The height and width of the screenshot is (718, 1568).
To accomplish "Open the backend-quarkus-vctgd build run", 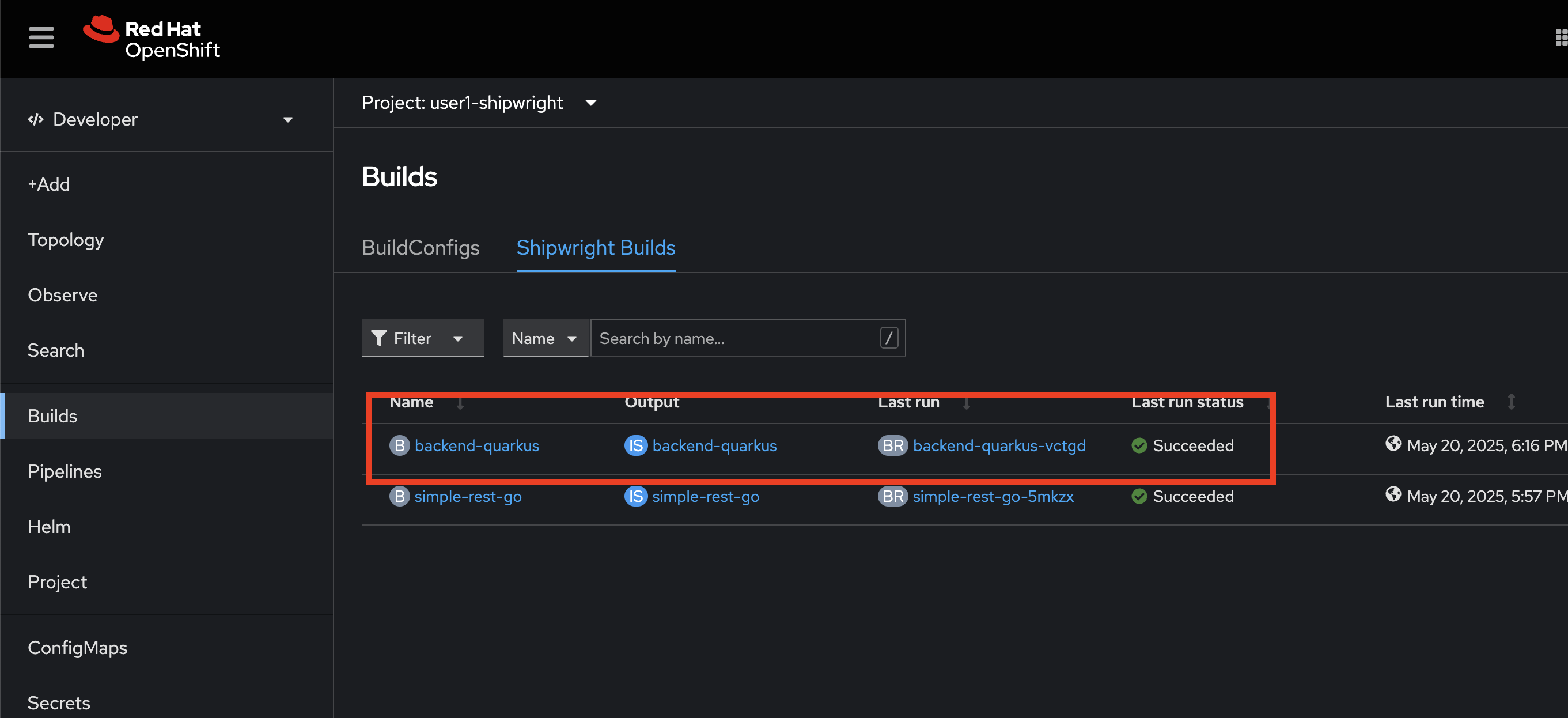I will [x=999, y=446].
